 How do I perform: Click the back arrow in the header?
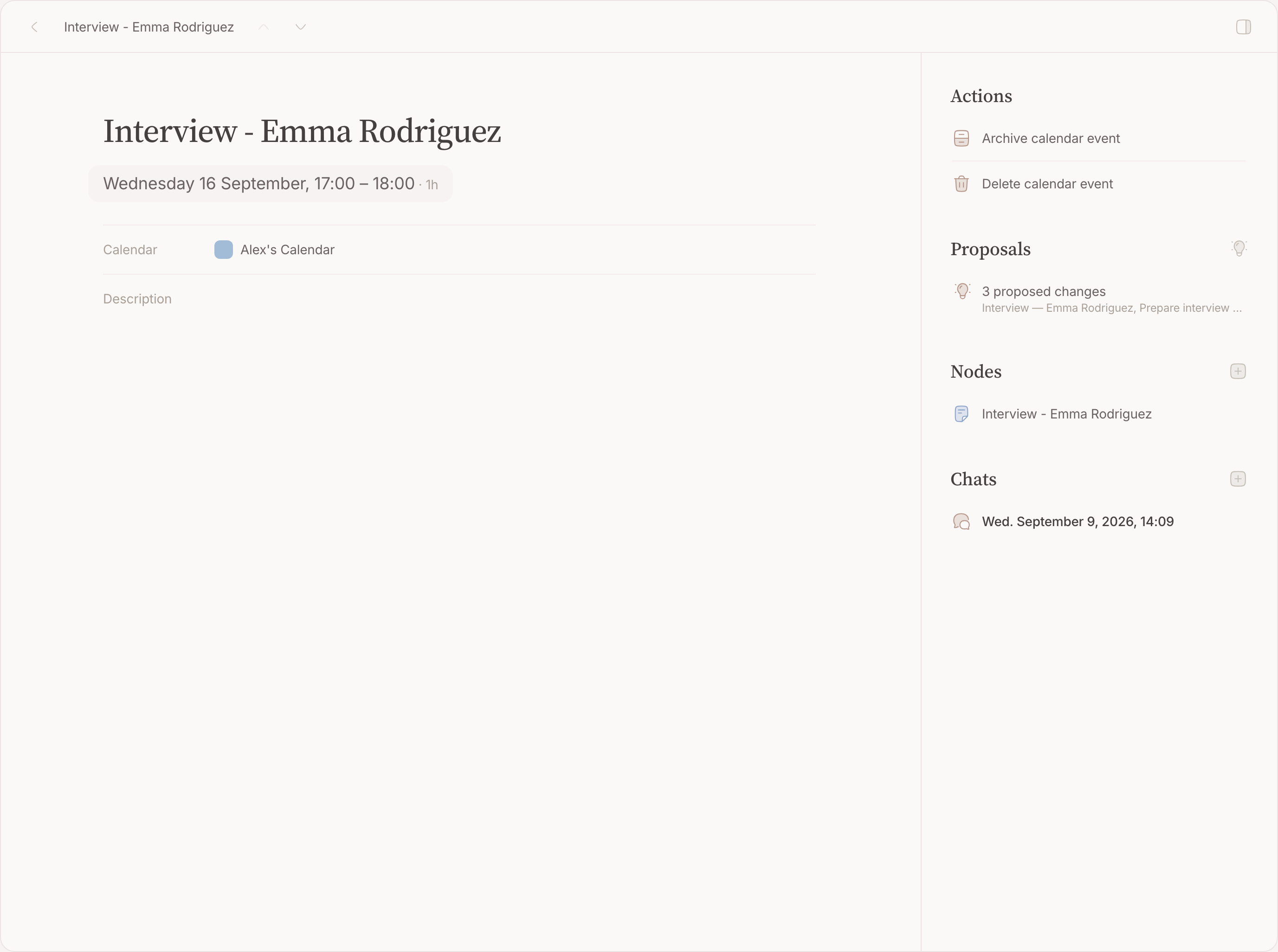tap(35, 27)
